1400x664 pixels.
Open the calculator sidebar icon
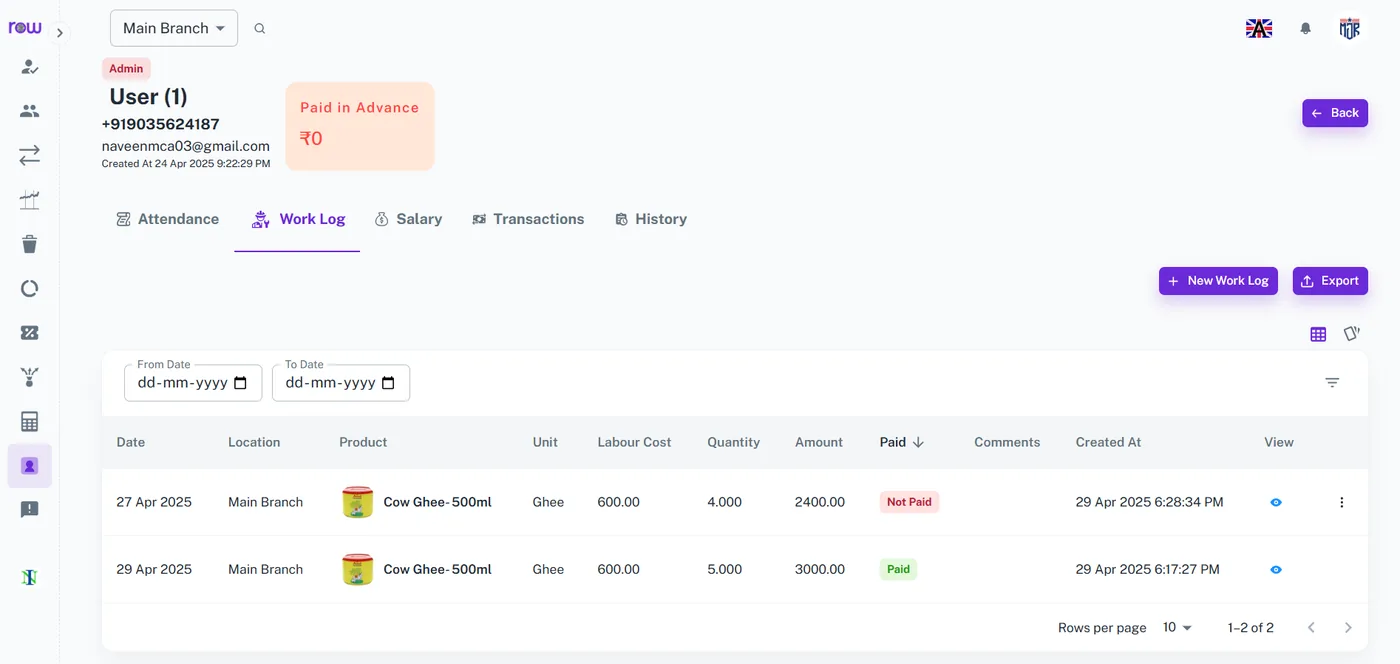click(30, 422)
